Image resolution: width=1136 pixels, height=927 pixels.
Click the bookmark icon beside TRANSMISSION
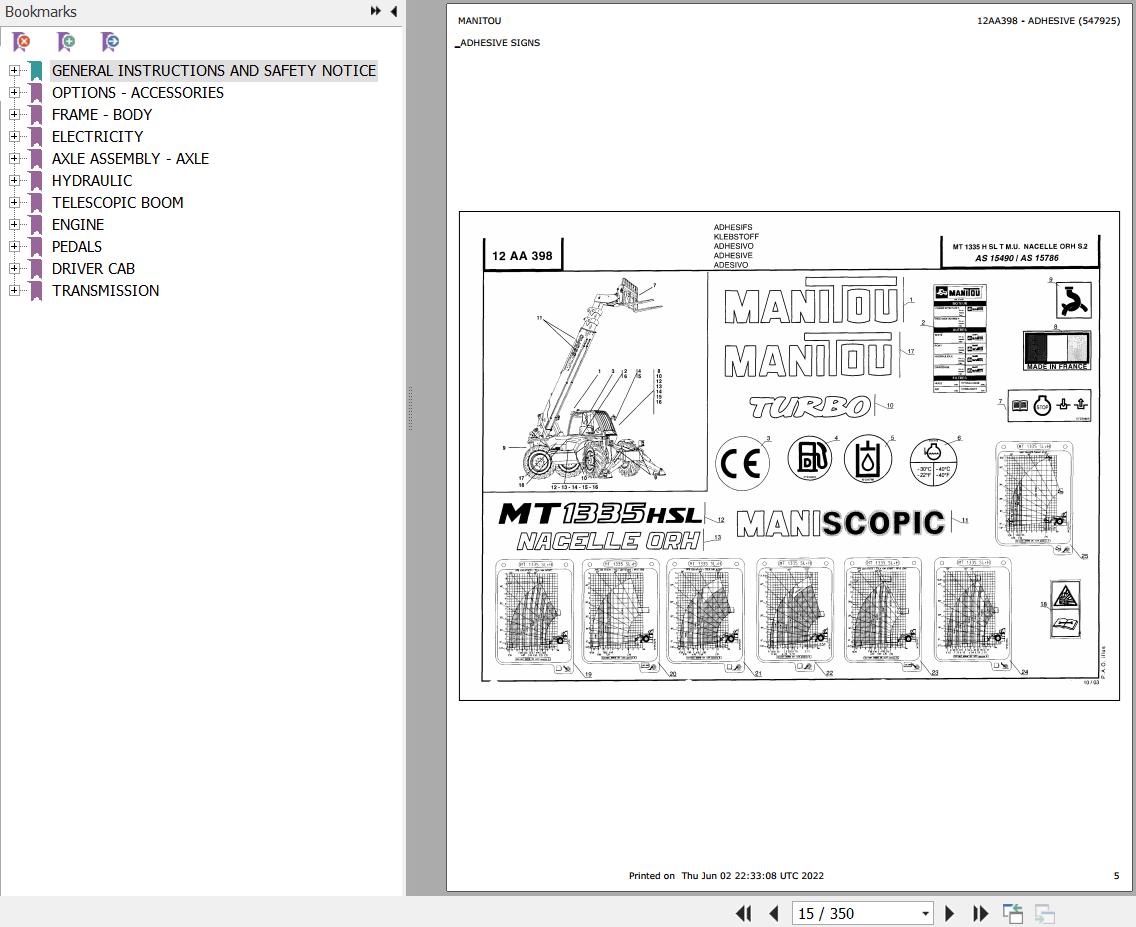pyautogui.click(x=36, y=290)
